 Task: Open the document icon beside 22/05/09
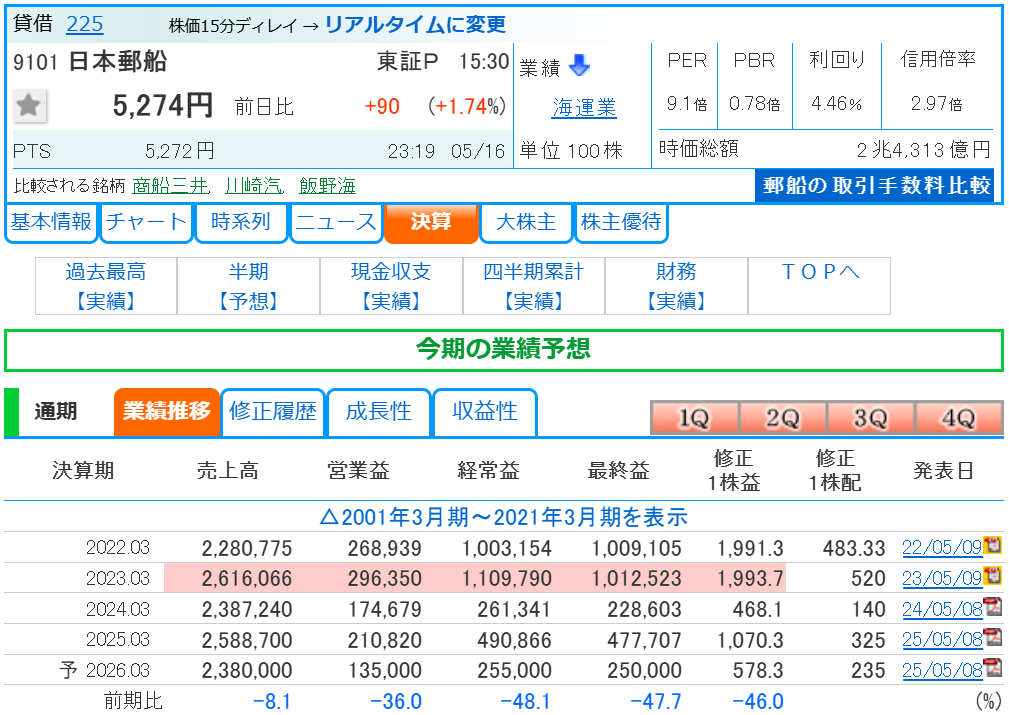(x=993, y=546)
